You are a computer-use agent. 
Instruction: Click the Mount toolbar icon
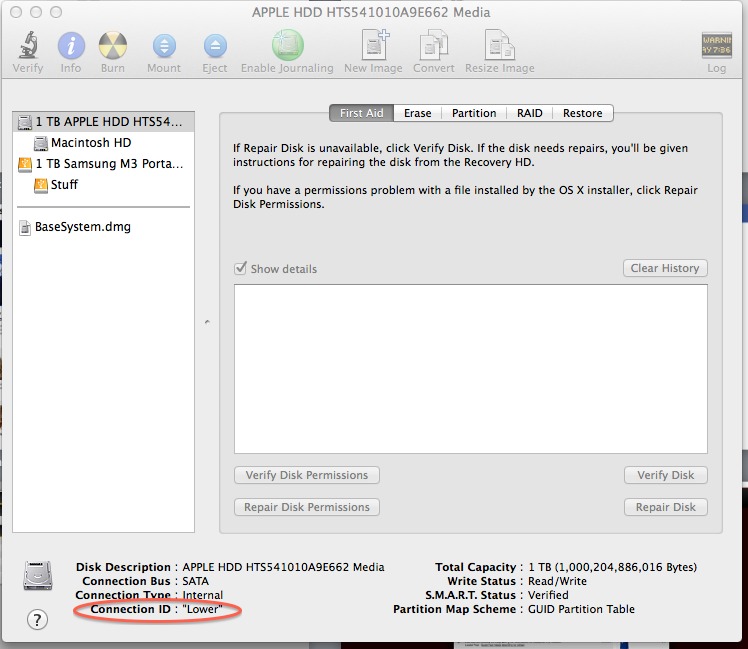(x=164, y=46)
